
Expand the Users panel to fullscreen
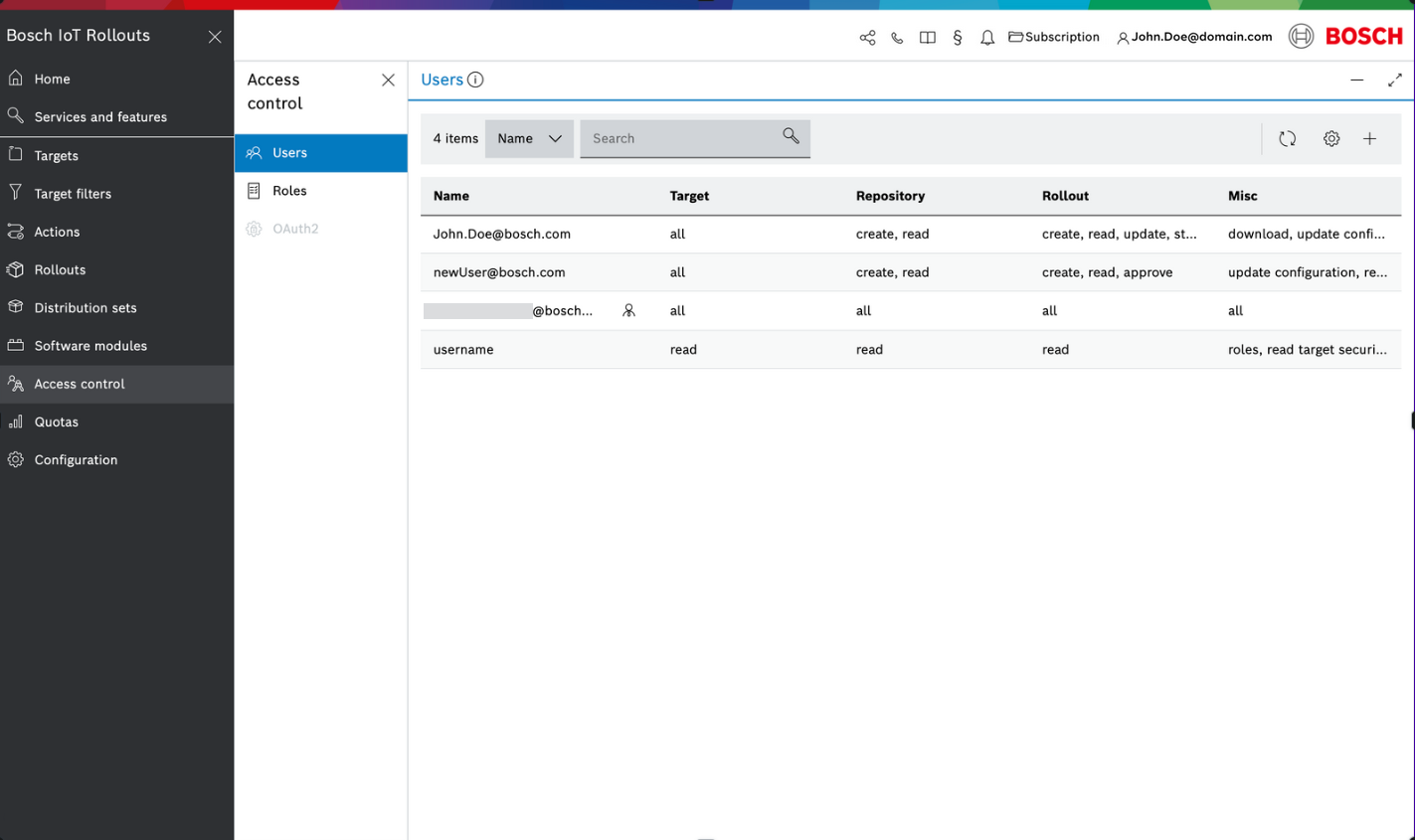(1394, 80)
